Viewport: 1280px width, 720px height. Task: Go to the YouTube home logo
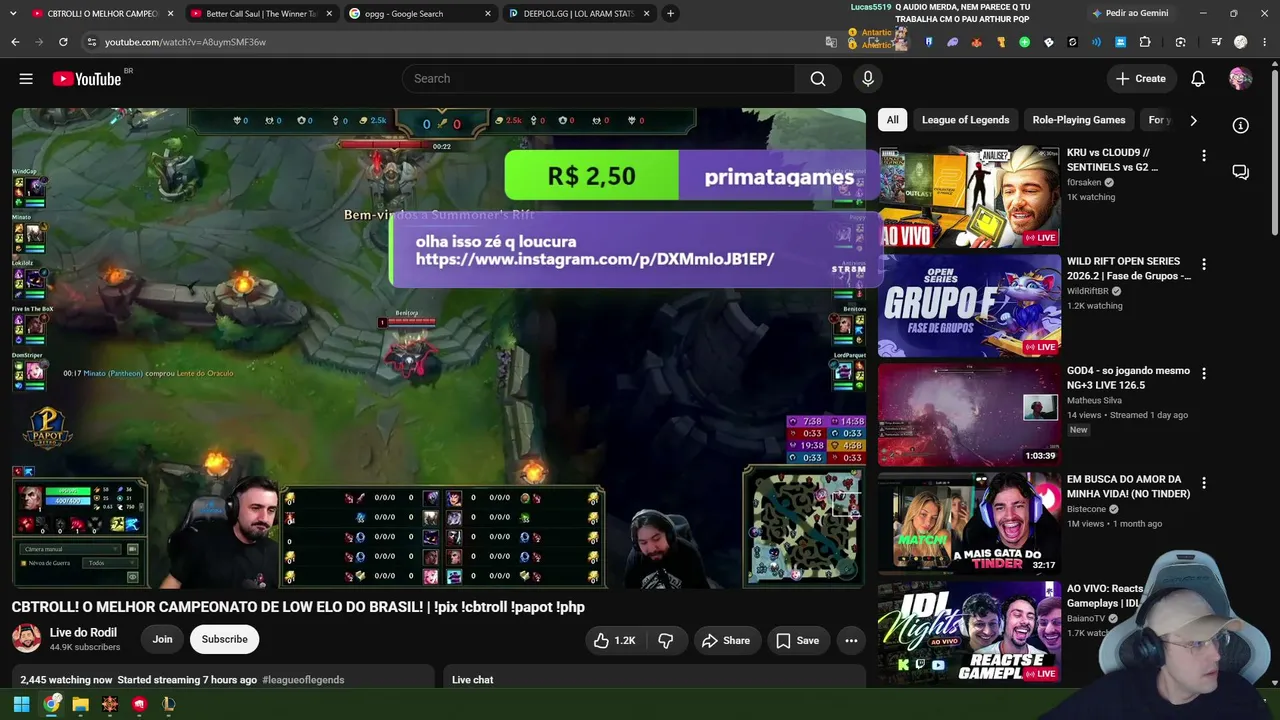pyautogui.click(x=87, y=79)
